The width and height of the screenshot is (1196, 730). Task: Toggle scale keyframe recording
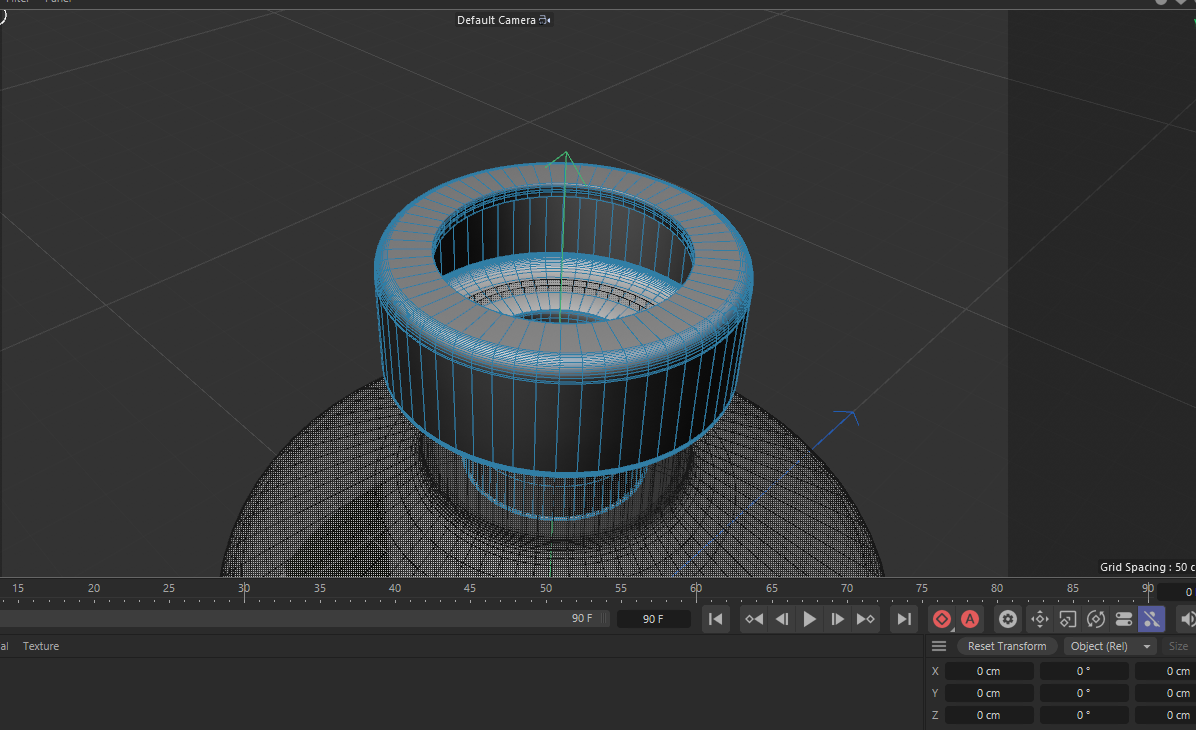tap(1068, 619)
